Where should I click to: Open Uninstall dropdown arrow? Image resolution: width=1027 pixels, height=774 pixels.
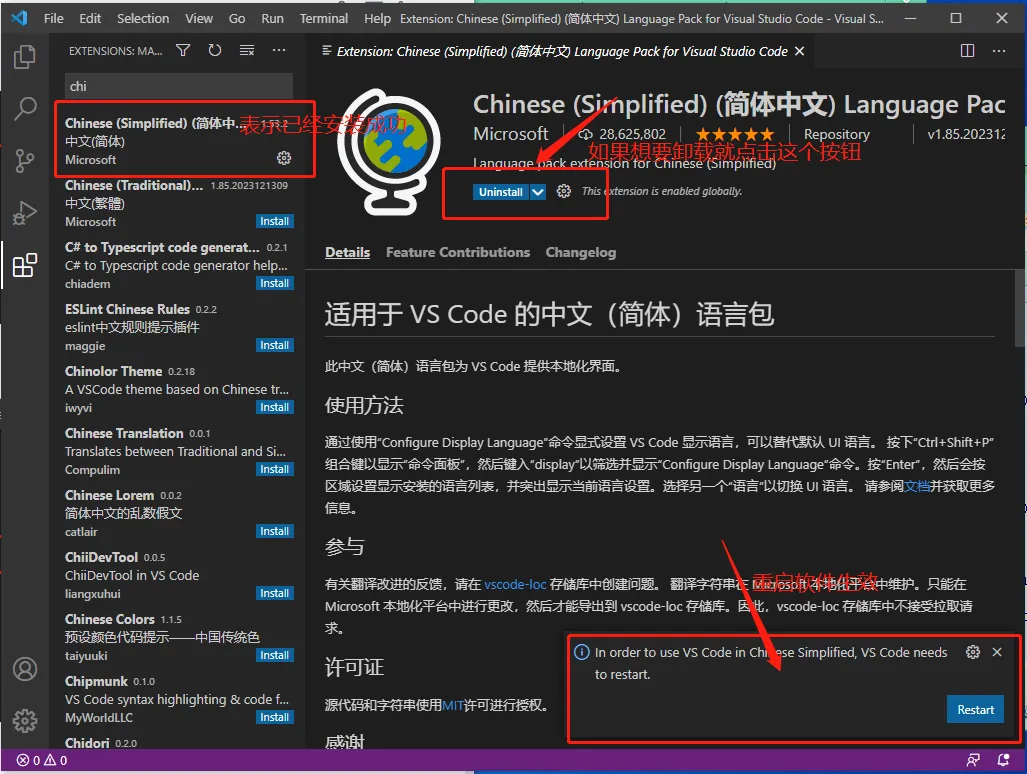(538, 192)
